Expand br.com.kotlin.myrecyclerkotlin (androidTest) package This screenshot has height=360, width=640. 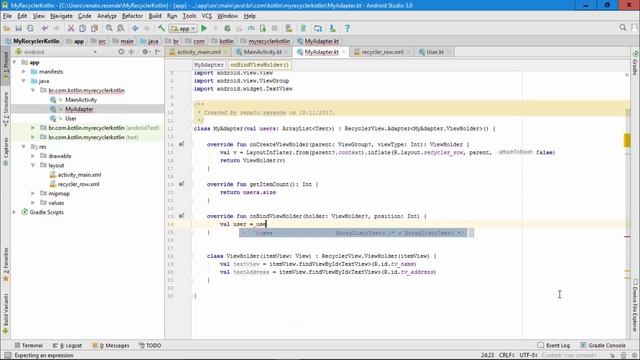pos(33,128)
